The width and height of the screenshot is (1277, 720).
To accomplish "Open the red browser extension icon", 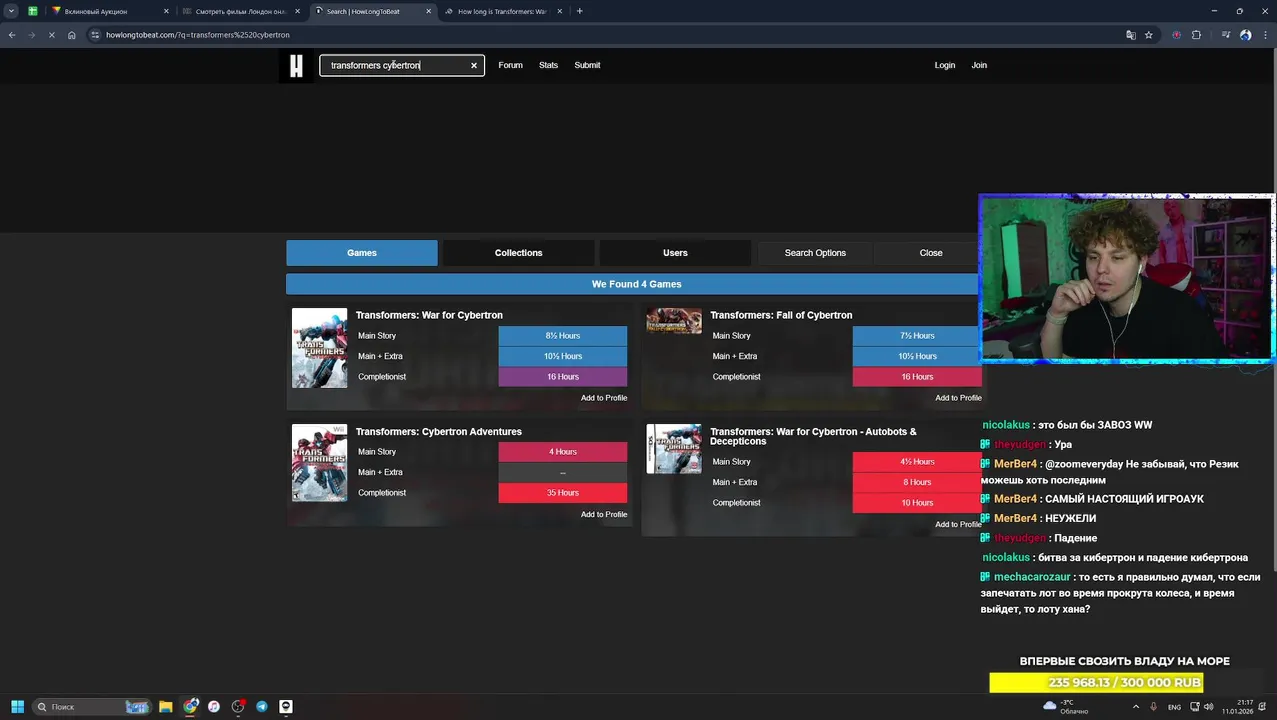I will coord(1176,35).
